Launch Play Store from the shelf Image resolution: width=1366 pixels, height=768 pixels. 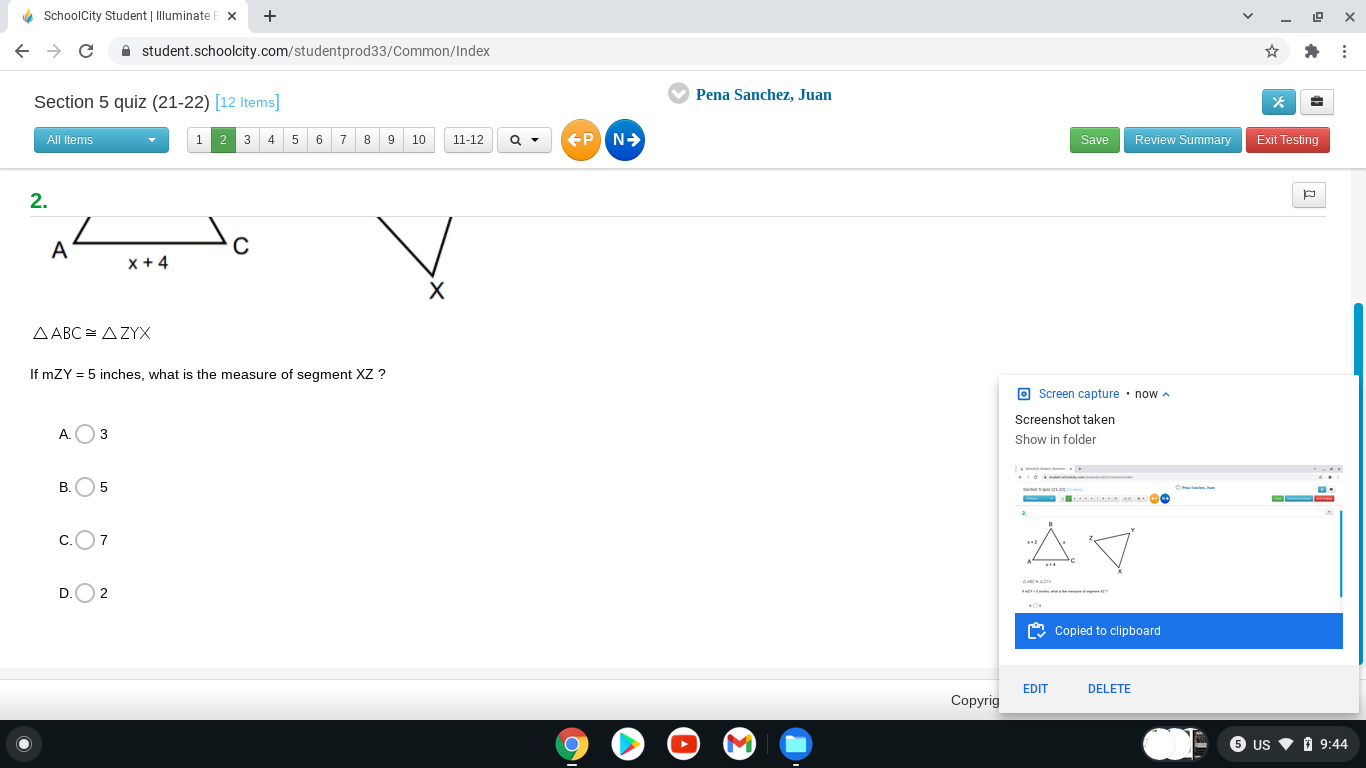(628, 744)
